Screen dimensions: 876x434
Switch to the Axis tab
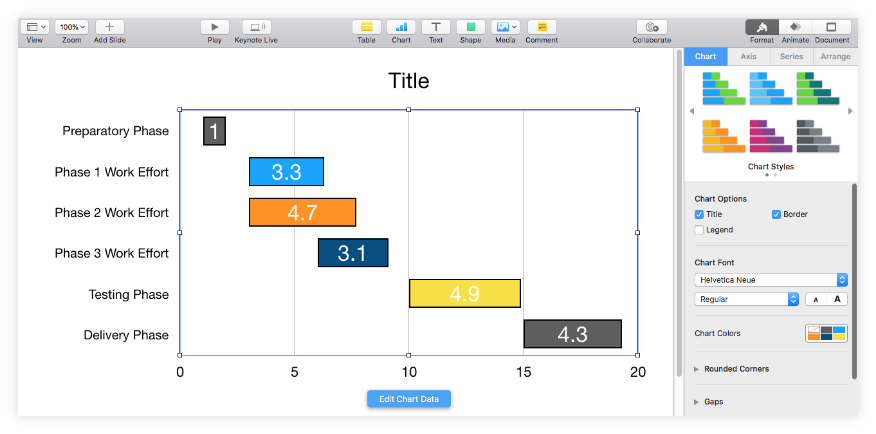click(748, 57)
